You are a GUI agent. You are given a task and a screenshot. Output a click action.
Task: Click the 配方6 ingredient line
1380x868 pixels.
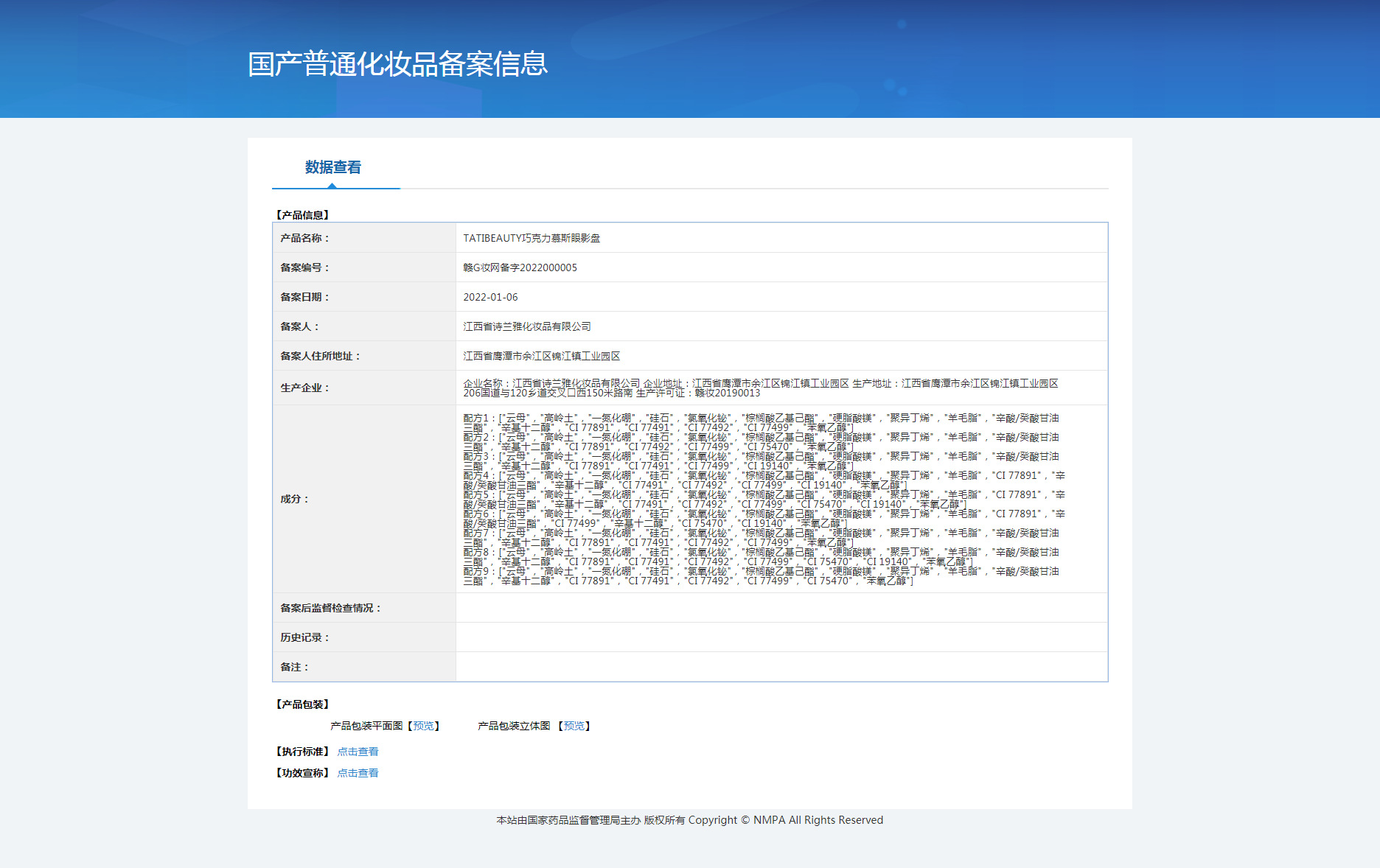click(x=764, y=518)
